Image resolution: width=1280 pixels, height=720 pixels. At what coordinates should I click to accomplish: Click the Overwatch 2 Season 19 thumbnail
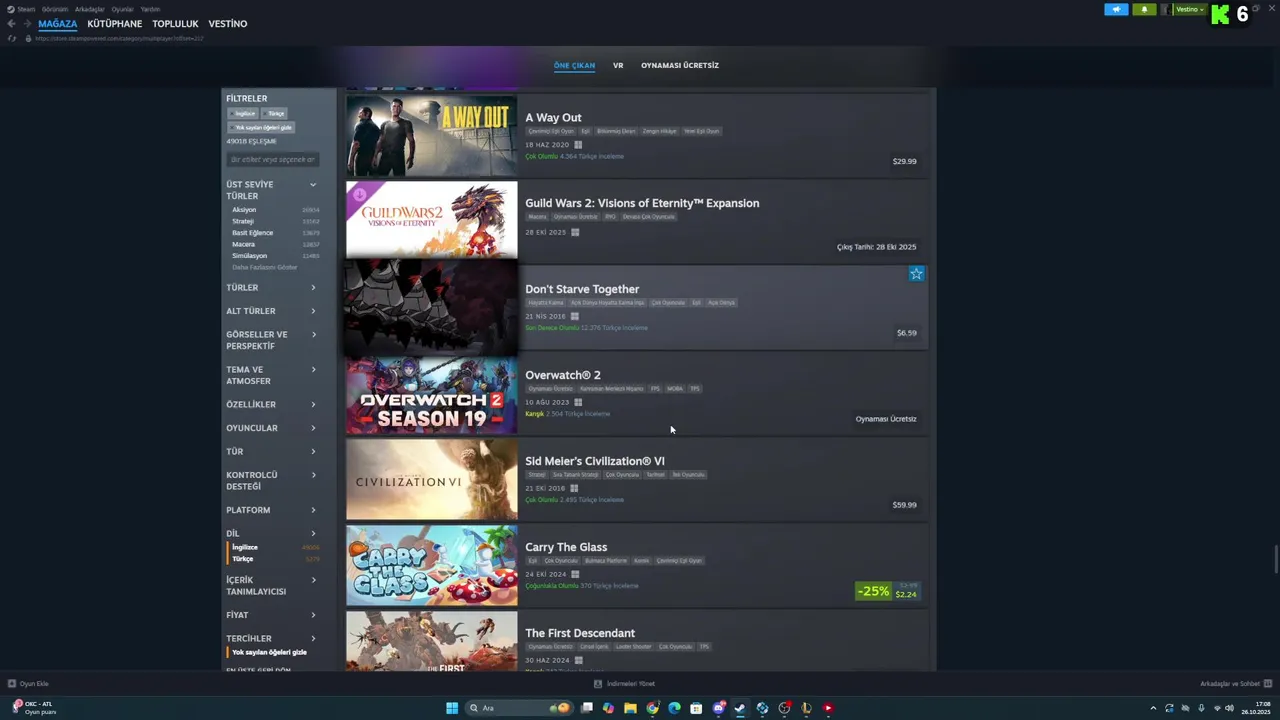(432, 394)
